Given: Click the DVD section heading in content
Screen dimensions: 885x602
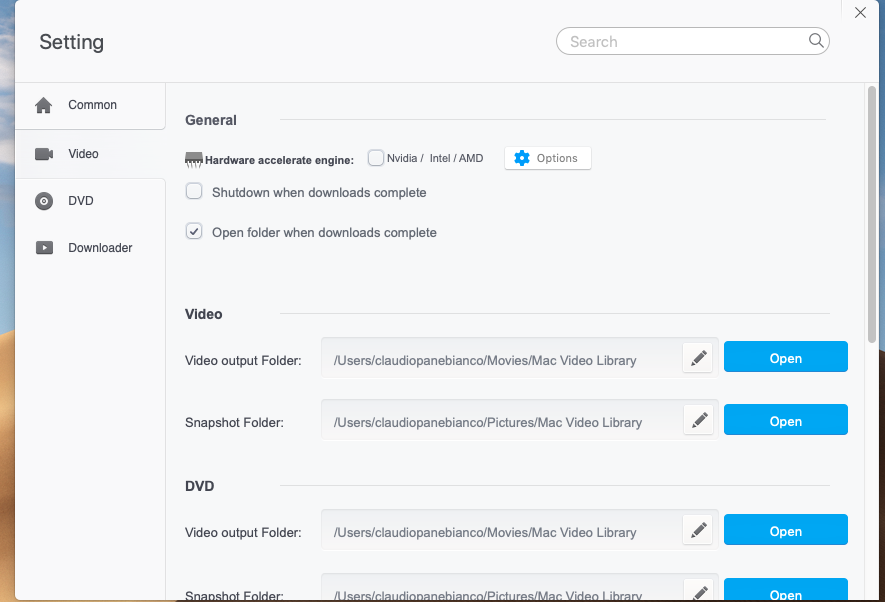Looking at the screenshot, I should click(x=199, y=486).
